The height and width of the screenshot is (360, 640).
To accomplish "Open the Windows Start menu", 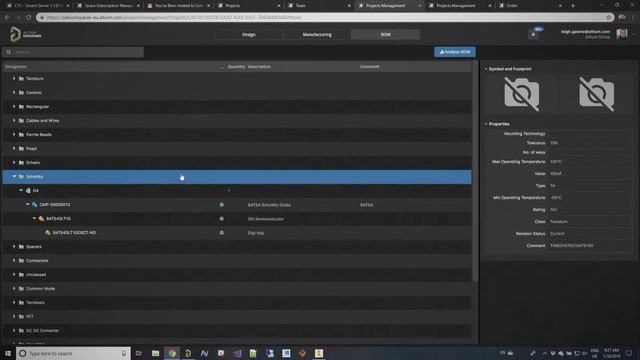I will 8,353.
